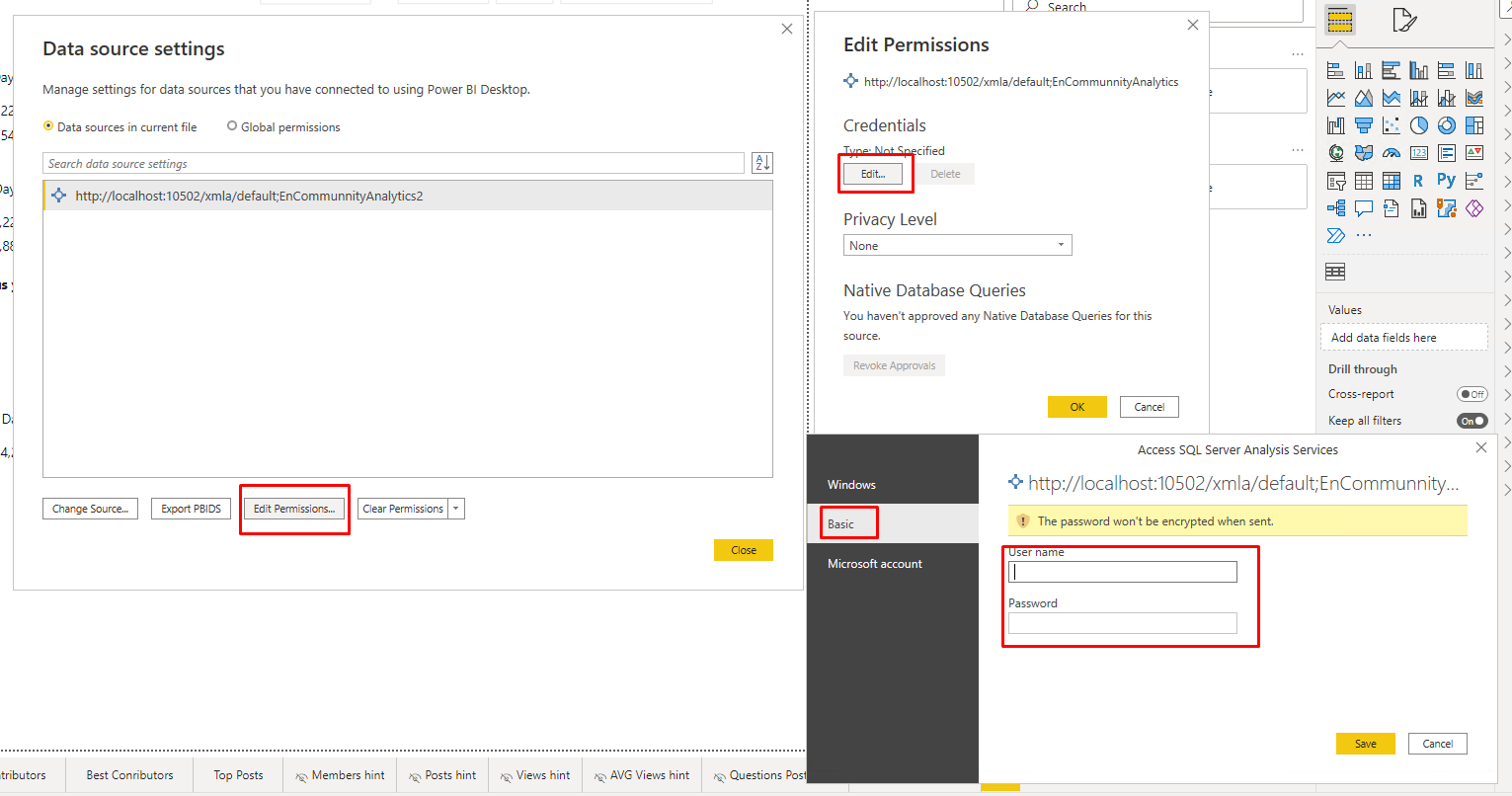
Task: Select the Clustered bar chart visual
Action: click(1392, 70)
